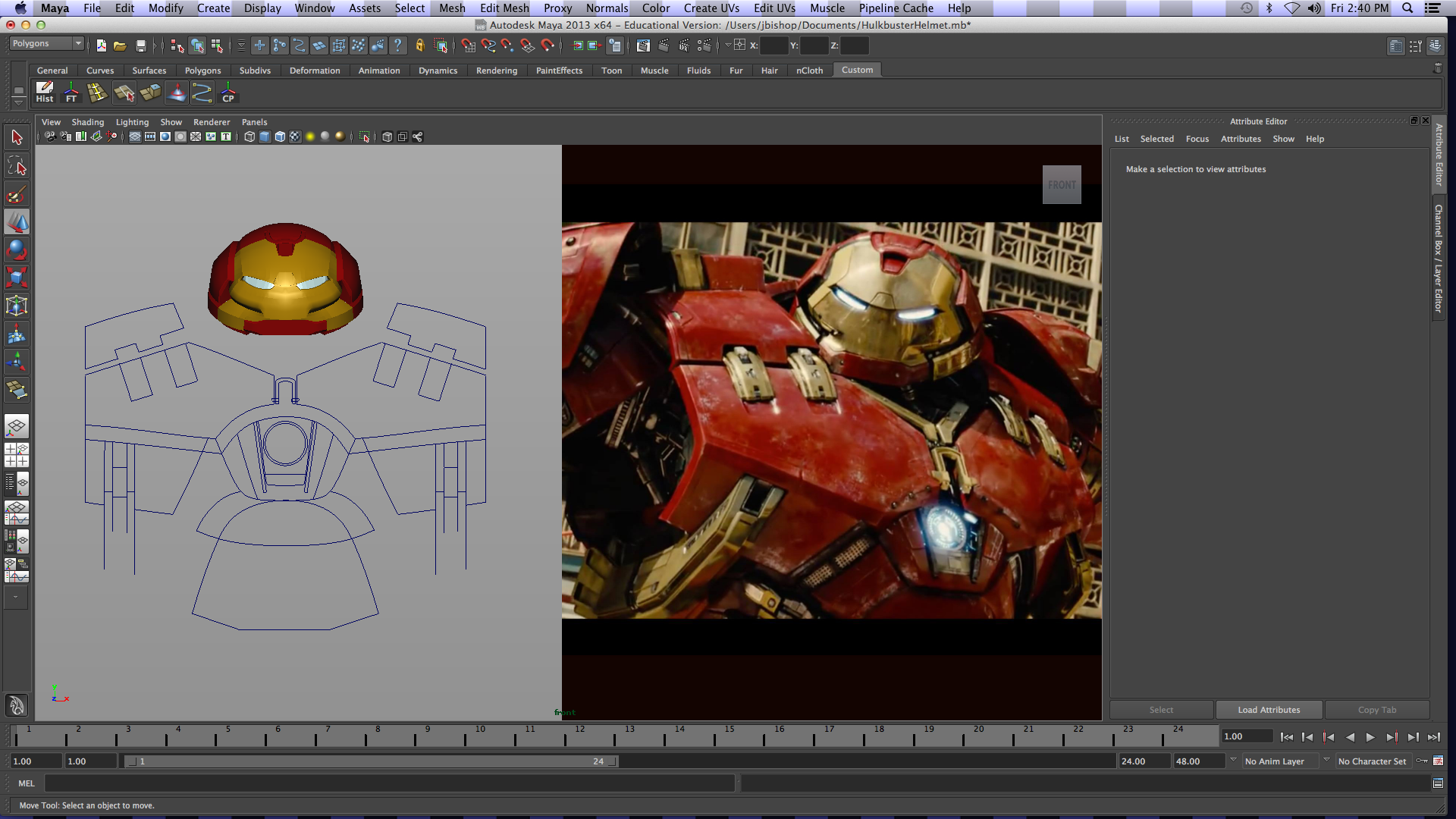Switch to the Rendering shelf tab
Screen dimensions: 1456x819
point(497,71)
